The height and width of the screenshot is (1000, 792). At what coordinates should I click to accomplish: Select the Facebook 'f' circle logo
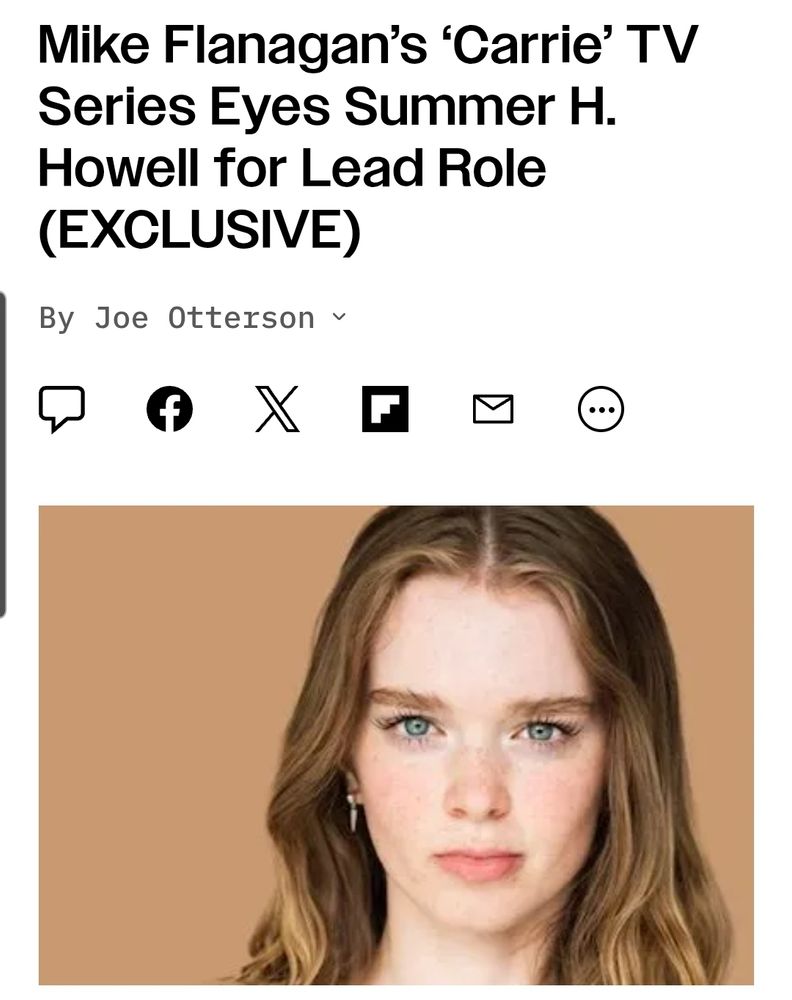[170, 409]
